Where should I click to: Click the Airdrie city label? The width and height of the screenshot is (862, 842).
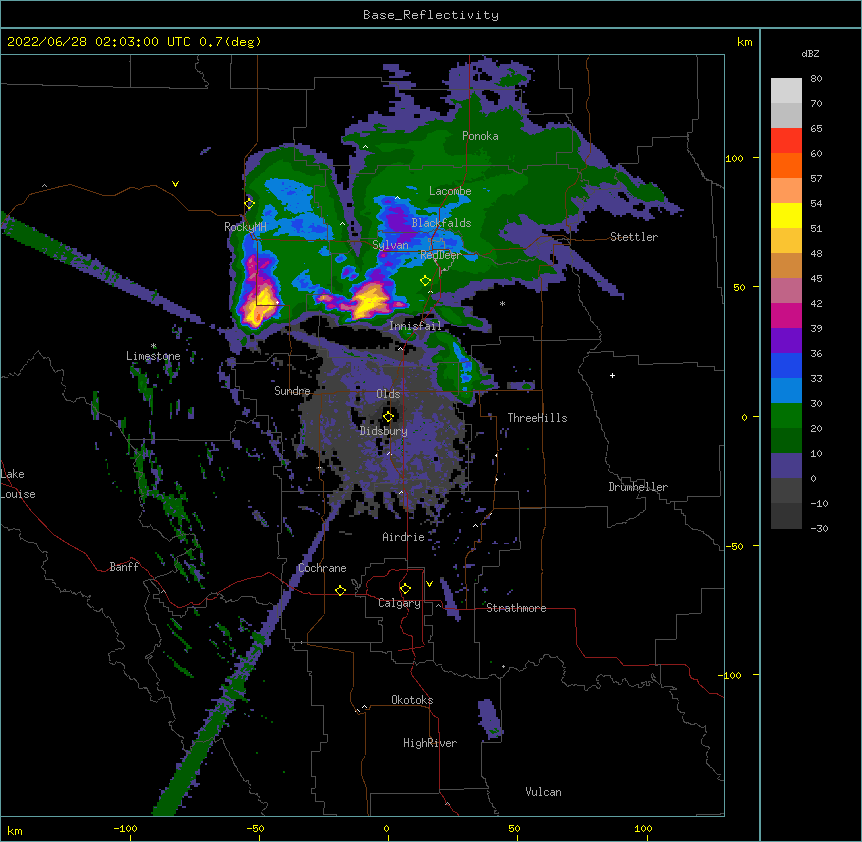pyautogui.click(x=404, y=537)
